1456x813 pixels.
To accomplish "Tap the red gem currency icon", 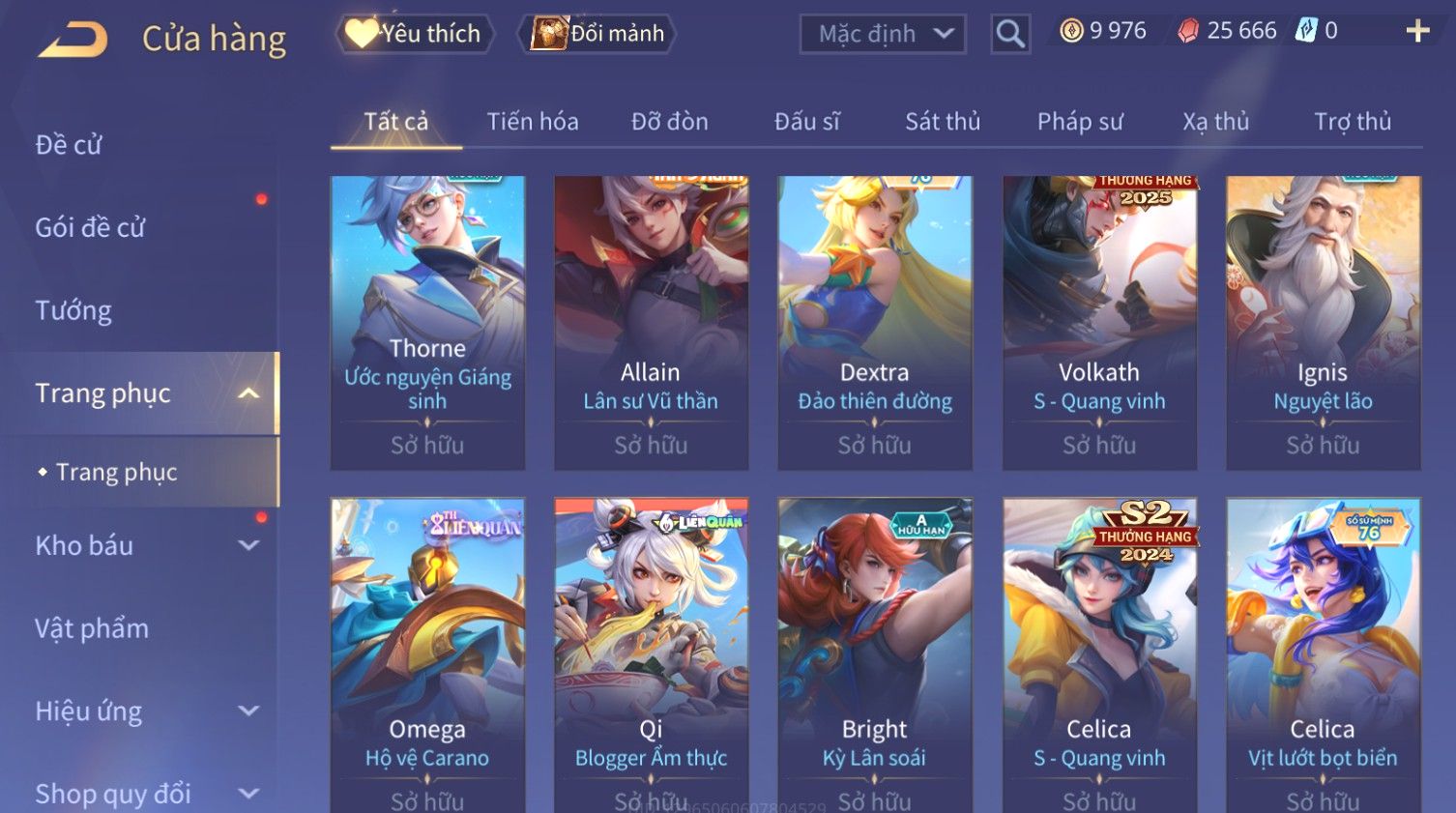I will pyautogui.click(x=1188, y=31).
